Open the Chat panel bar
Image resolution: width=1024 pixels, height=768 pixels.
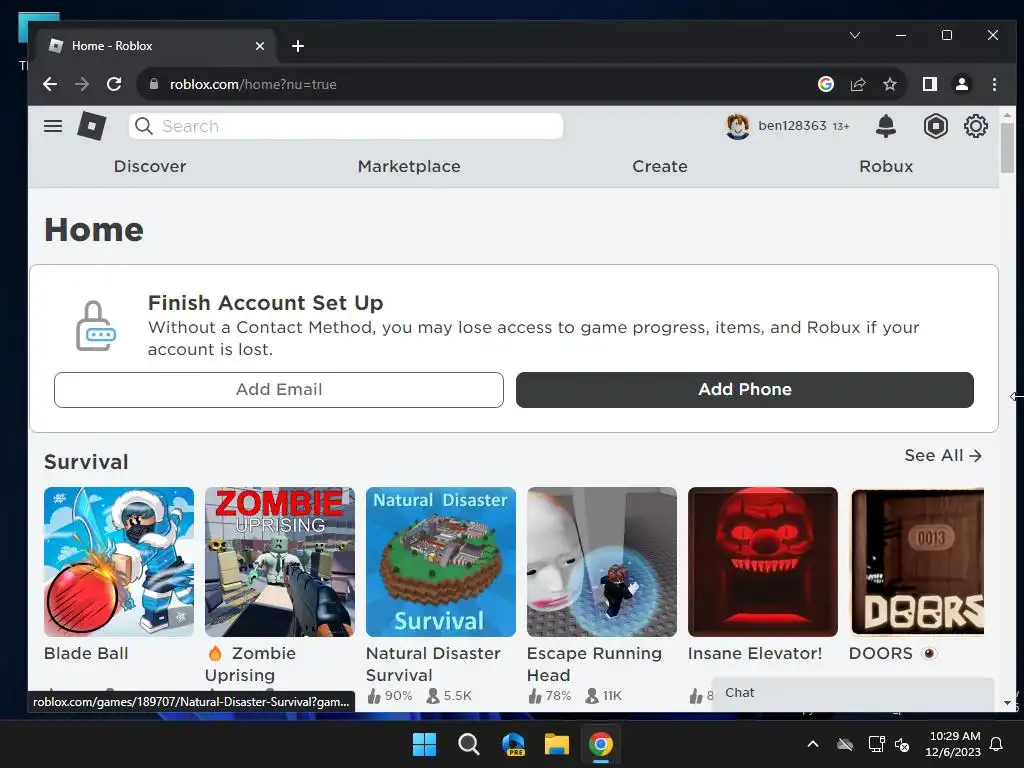(x=852, y=693)
